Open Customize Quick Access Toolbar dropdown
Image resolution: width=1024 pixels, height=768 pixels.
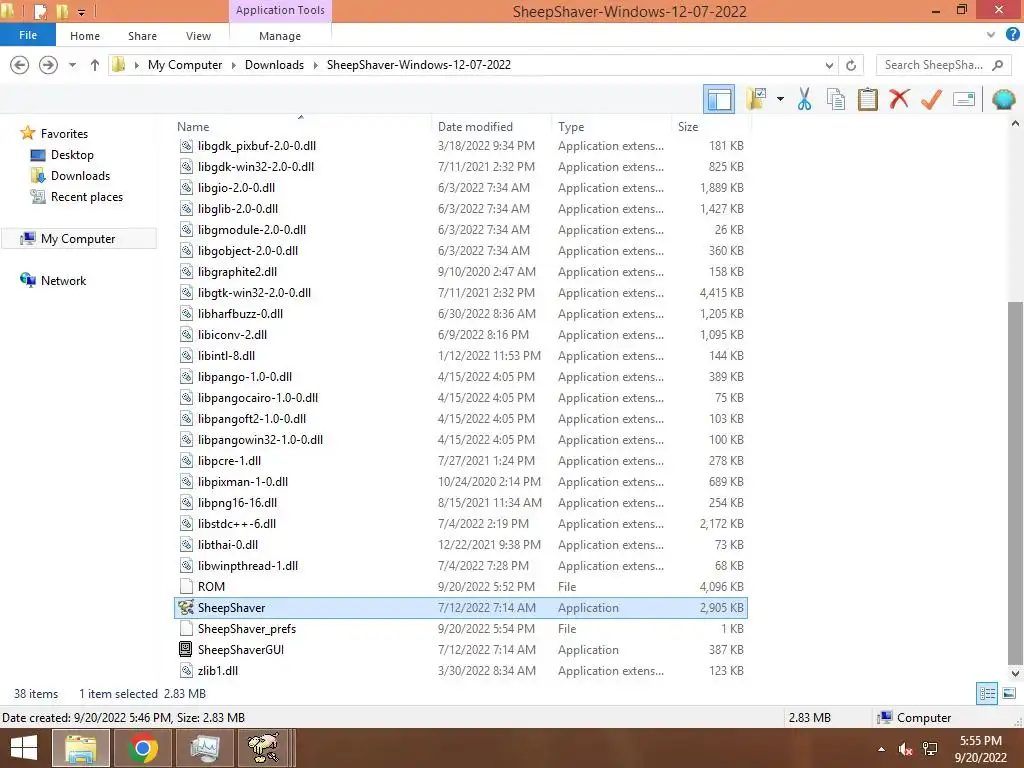(x=82, y=12)
